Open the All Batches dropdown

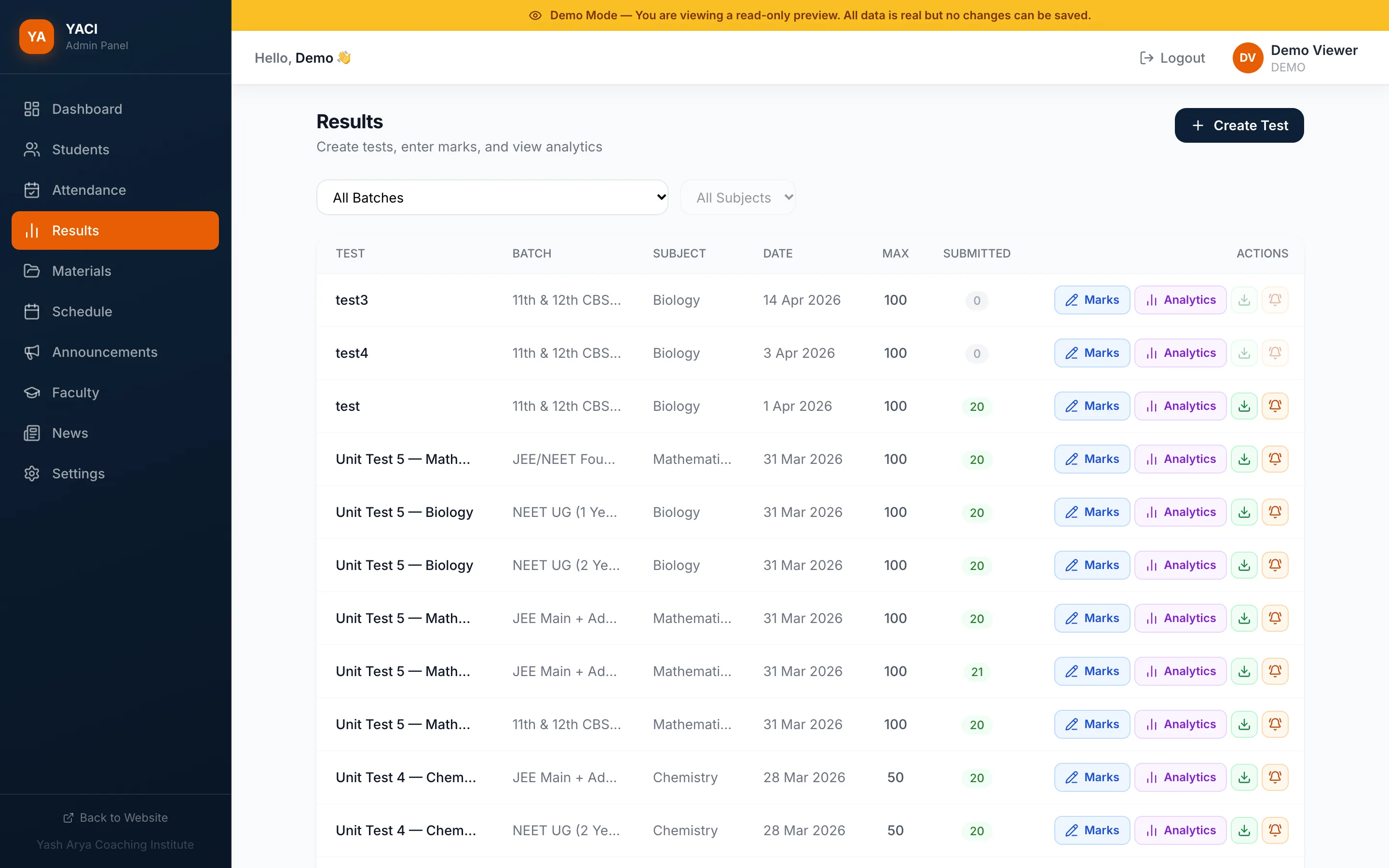tap(492, 198)
